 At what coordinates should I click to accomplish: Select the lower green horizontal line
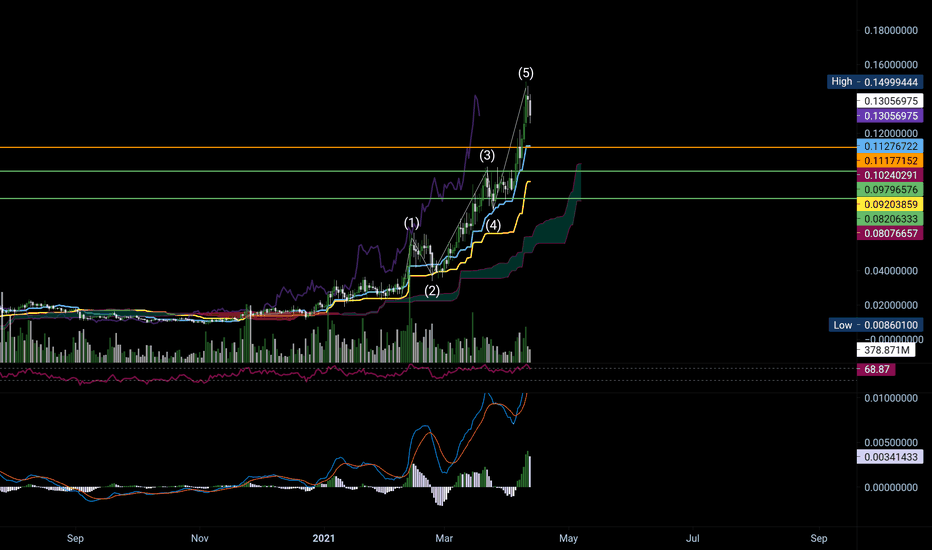click(x=428, y=199)
